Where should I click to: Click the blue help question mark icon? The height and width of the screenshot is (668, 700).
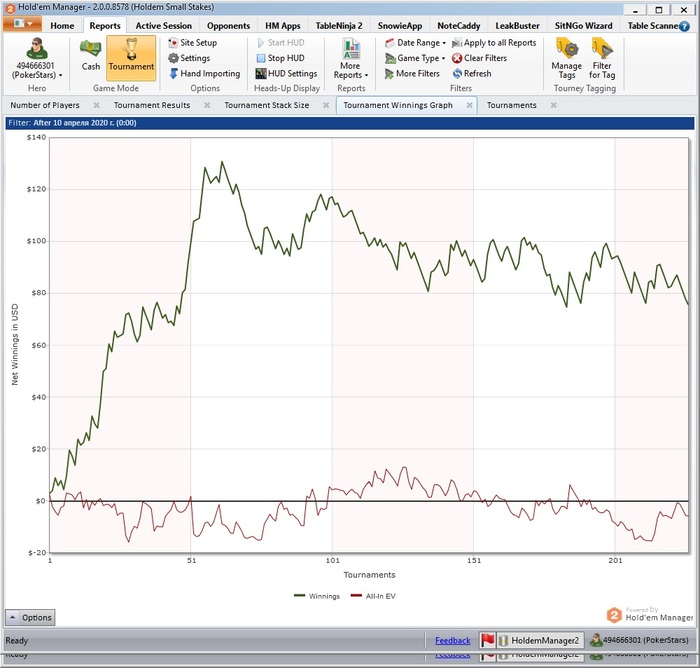click(684, 26)
